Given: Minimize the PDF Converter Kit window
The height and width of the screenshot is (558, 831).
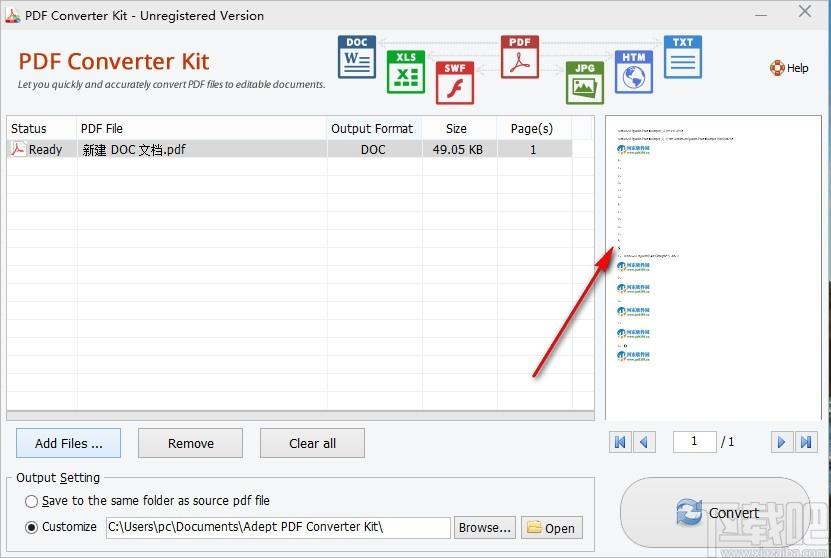Looking at the screenshot, I should 761,15.
